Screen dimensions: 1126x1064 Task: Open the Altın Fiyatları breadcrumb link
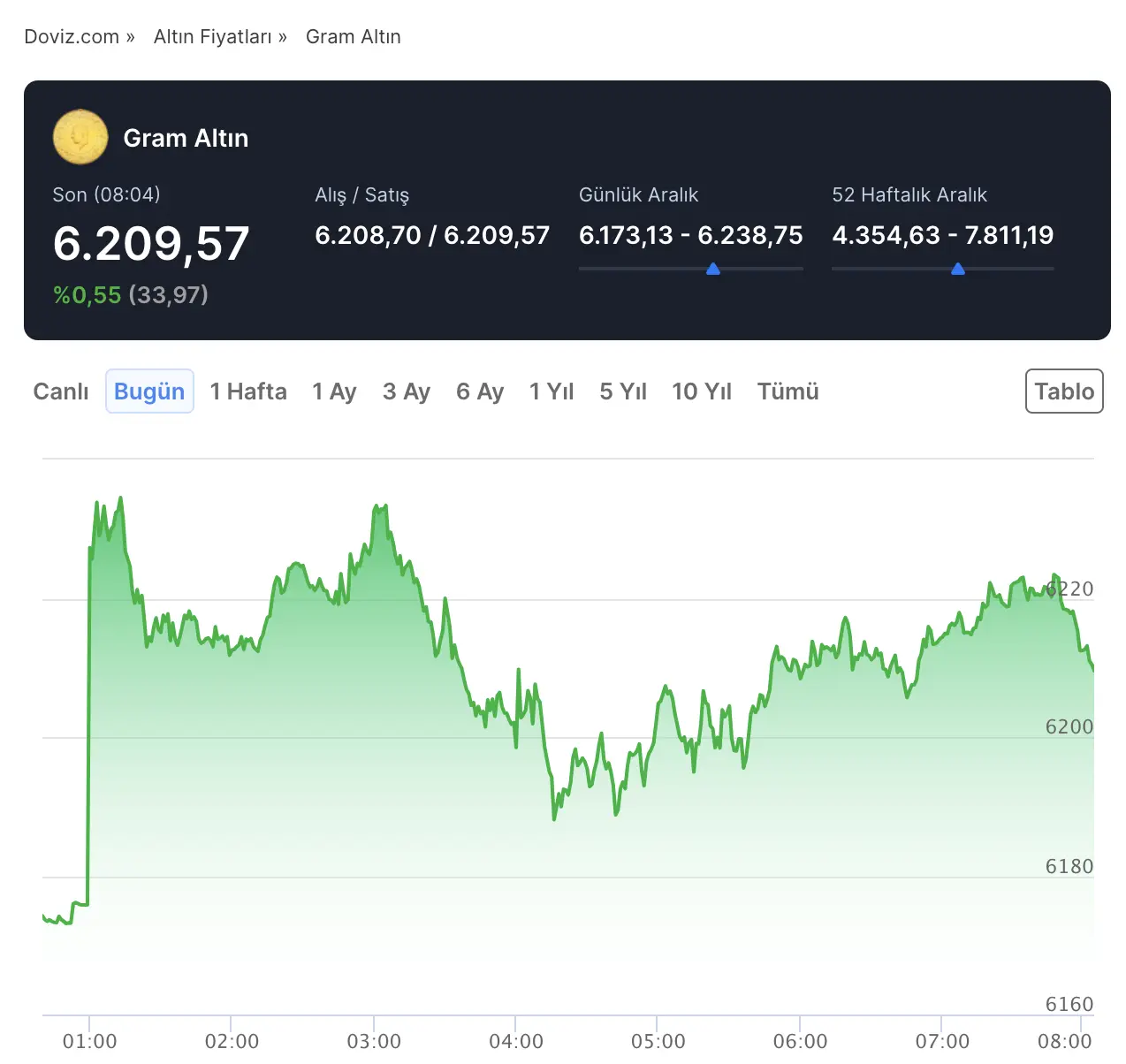(x=212, y=36)
